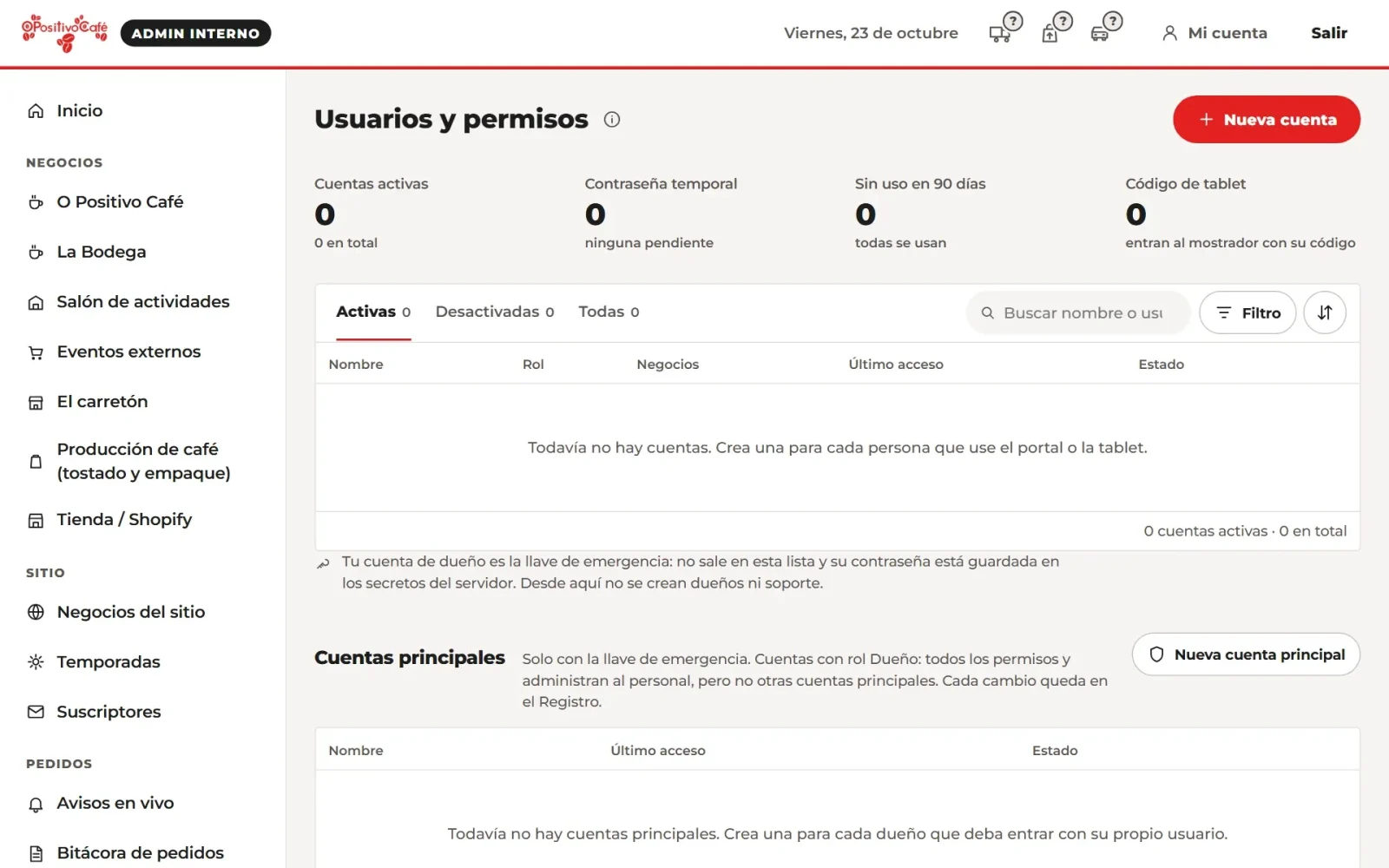Open the Filtro options

pyautogui.click(x=1247, y=312)
